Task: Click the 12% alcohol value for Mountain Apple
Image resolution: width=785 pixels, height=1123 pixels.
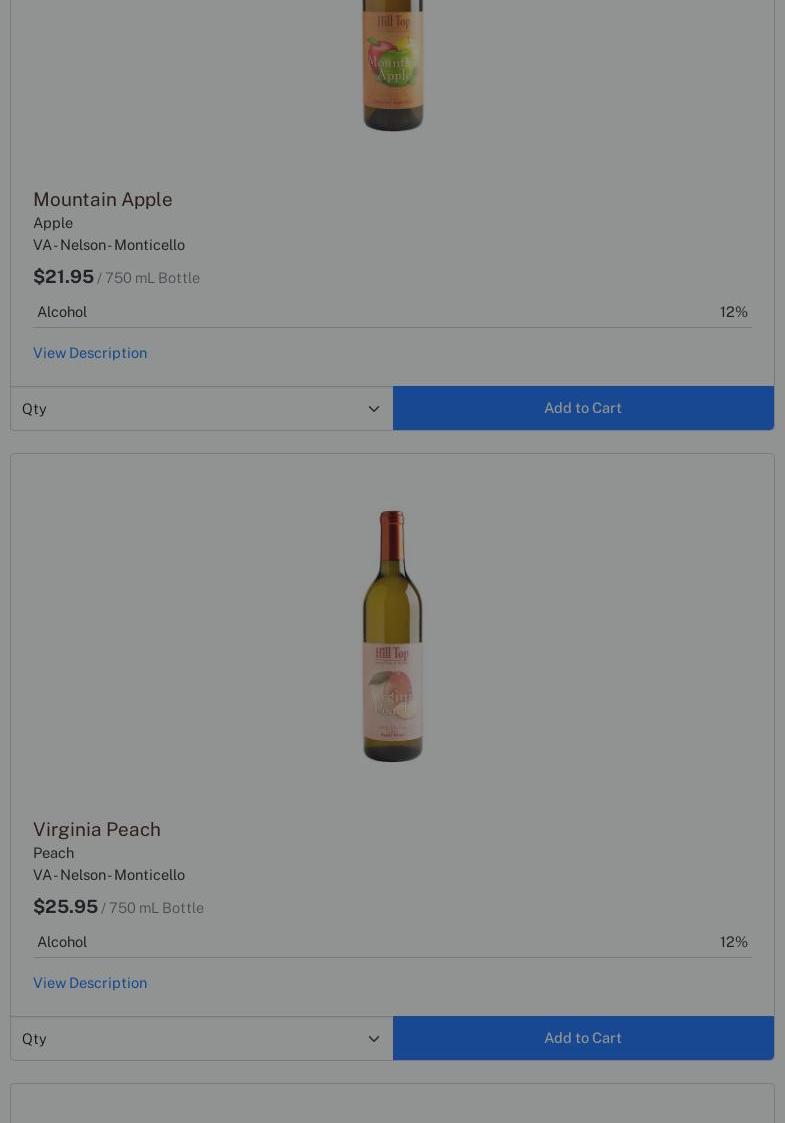Action: click(x=733, y=312)
